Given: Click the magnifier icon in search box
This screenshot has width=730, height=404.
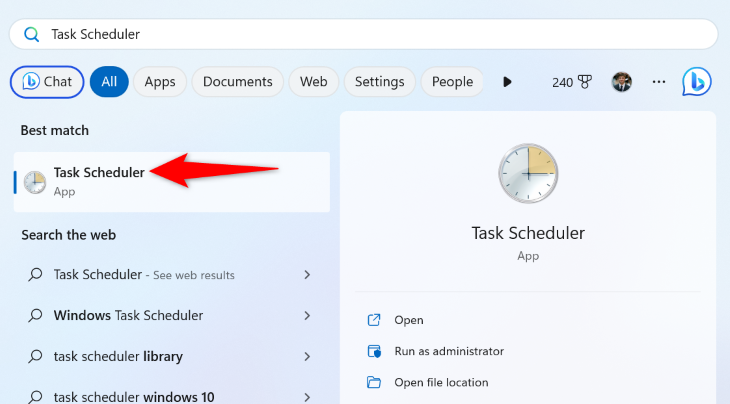Looking at the screenshot, I should 31,34.
